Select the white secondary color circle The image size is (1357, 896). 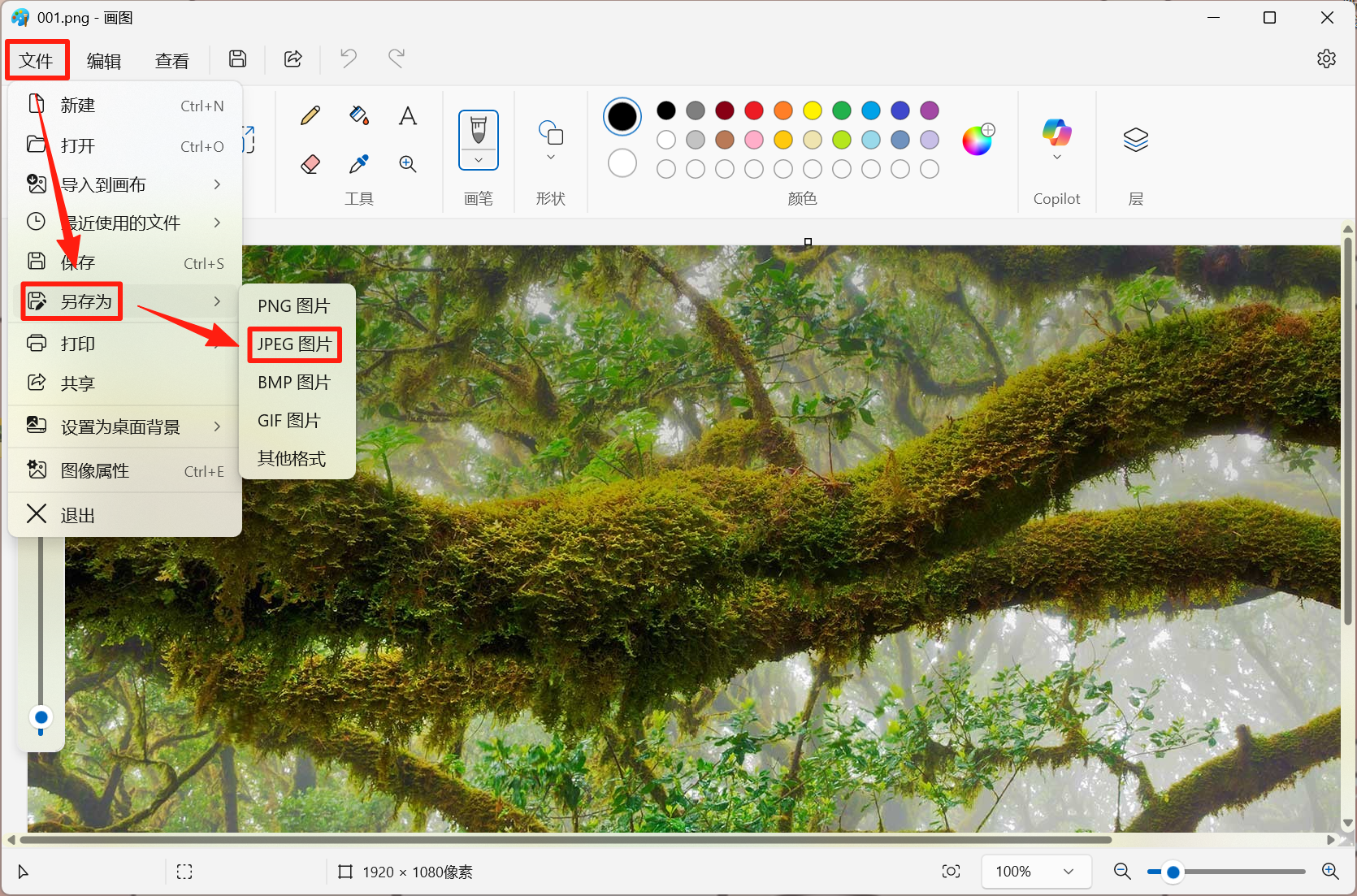coord(622,163)
